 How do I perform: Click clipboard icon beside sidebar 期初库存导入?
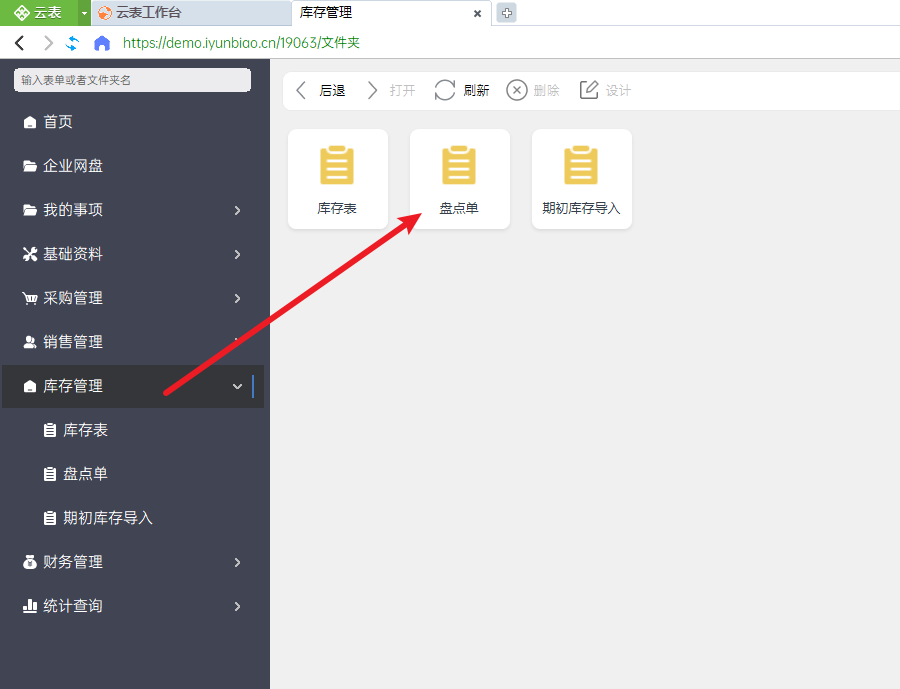tap(50, 518)
